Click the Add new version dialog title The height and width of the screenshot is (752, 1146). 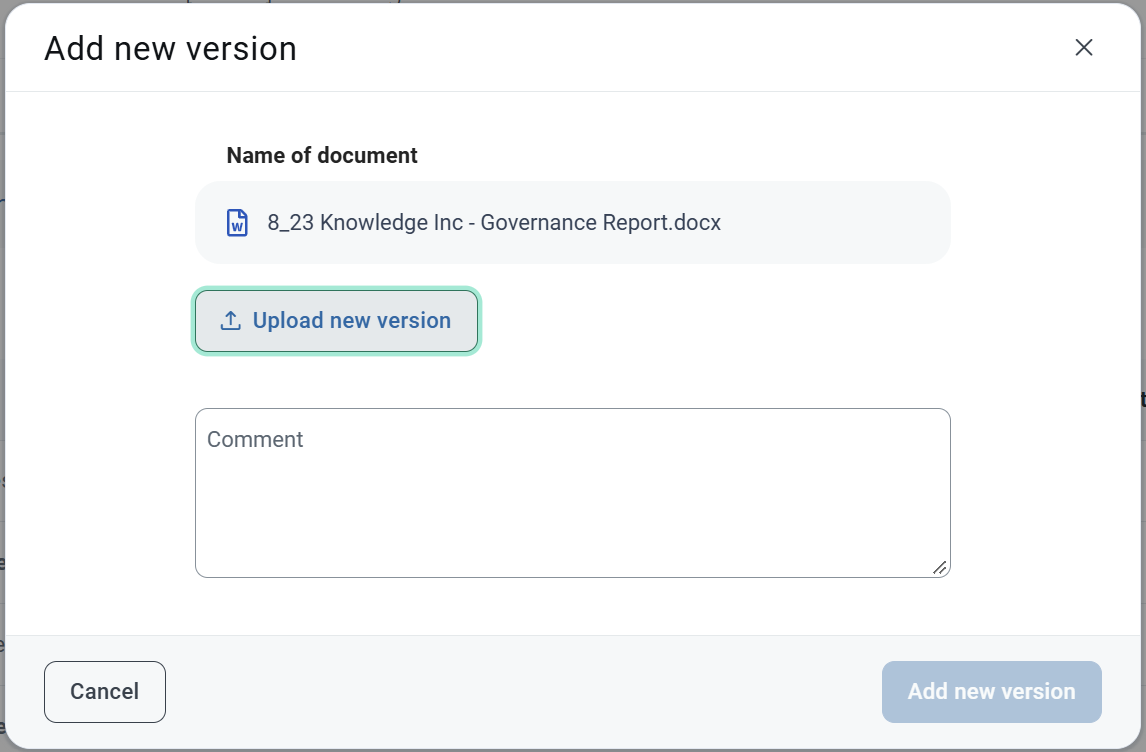pos(170,49)
